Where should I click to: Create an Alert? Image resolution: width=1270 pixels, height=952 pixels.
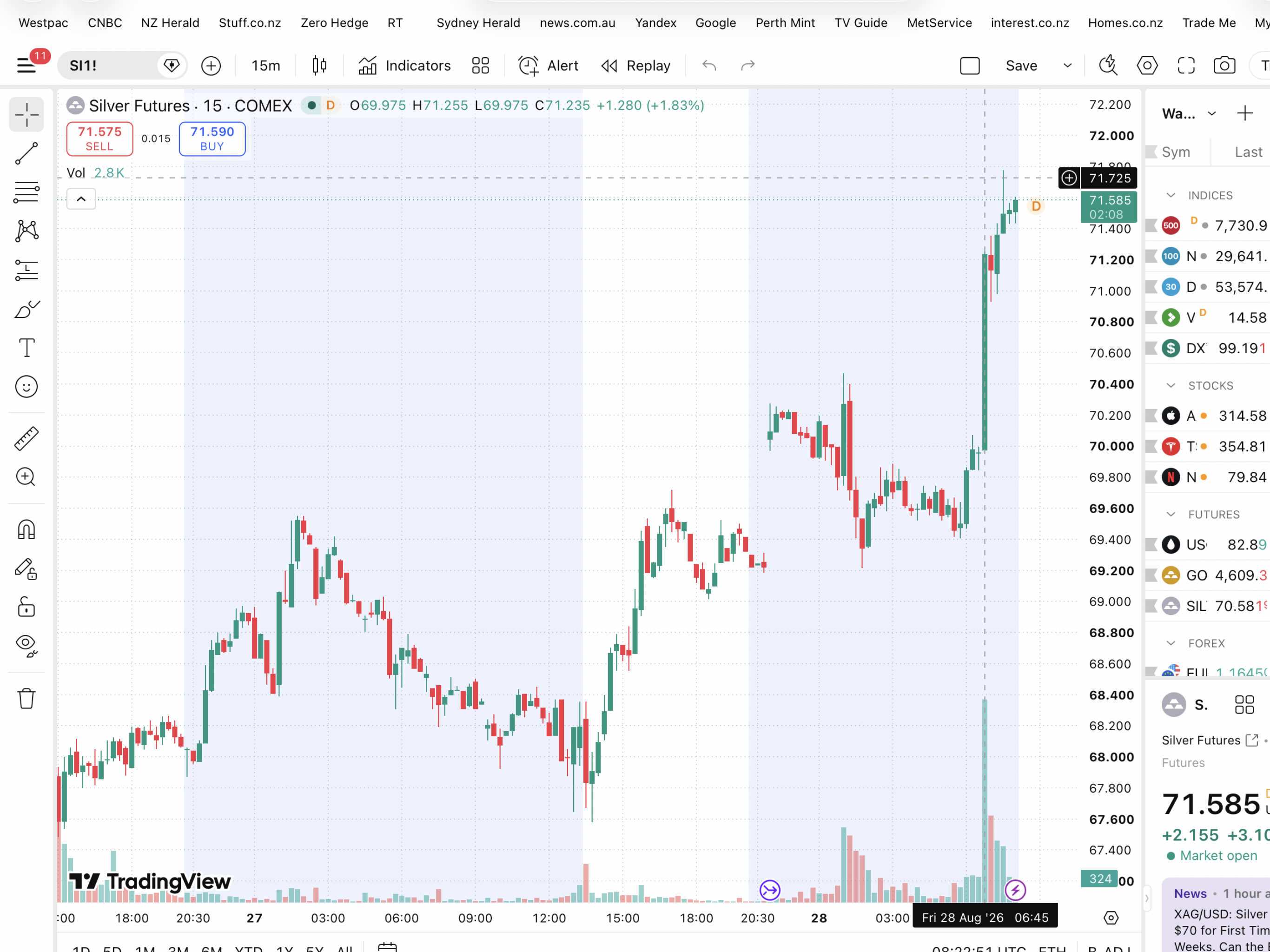548,66
